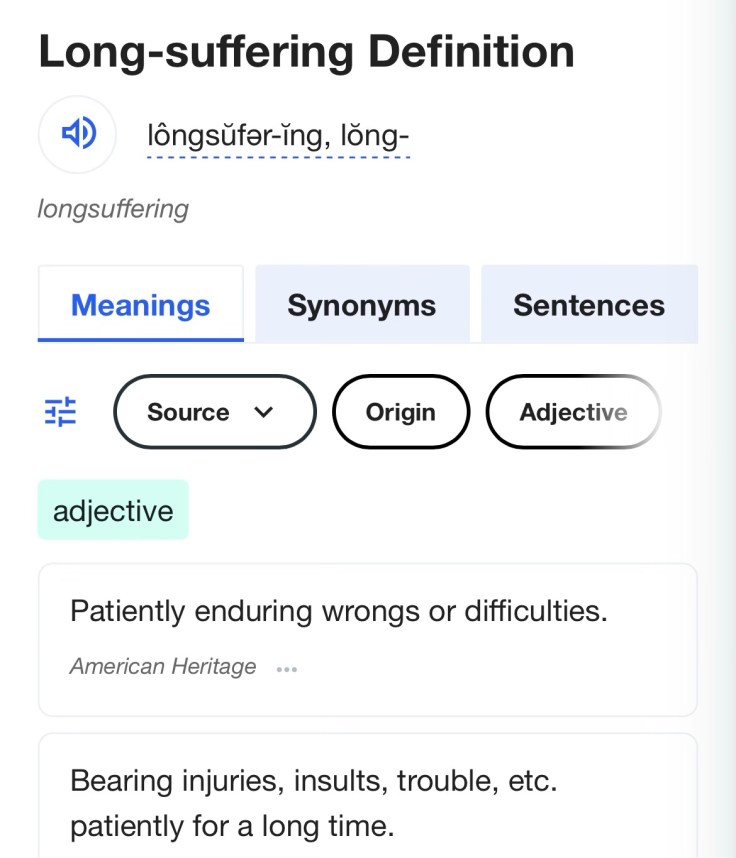Toggle the adjective part-of-speech chip
The image size is (736, 858).
tap(113, 509)
